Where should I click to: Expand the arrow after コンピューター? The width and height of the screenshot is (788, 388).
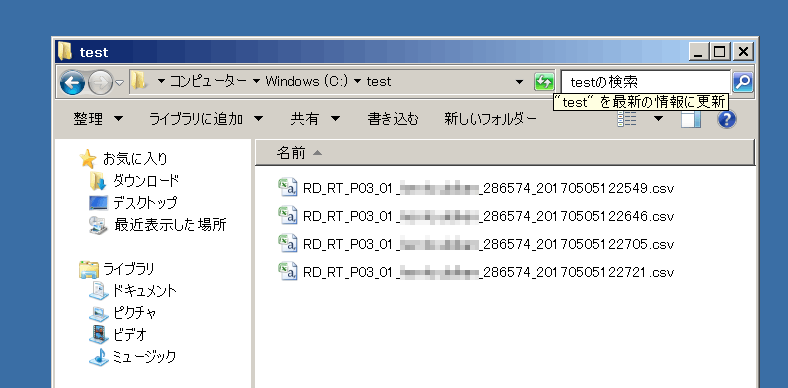pos(256,81)
